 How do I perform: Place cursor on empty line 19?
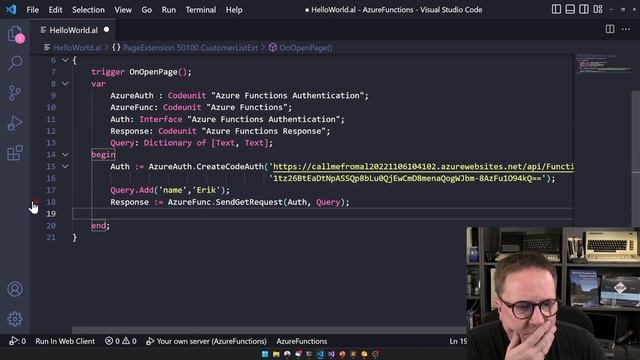pyautogui.click(x=322, y=214)
